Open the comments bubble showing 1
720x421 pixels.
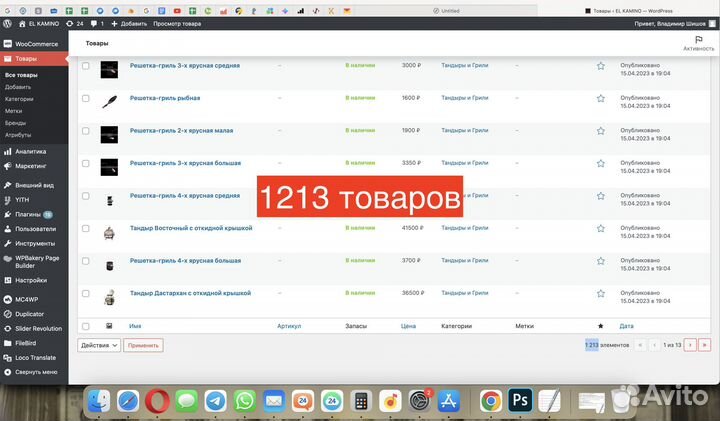click(x=97, y=23)
